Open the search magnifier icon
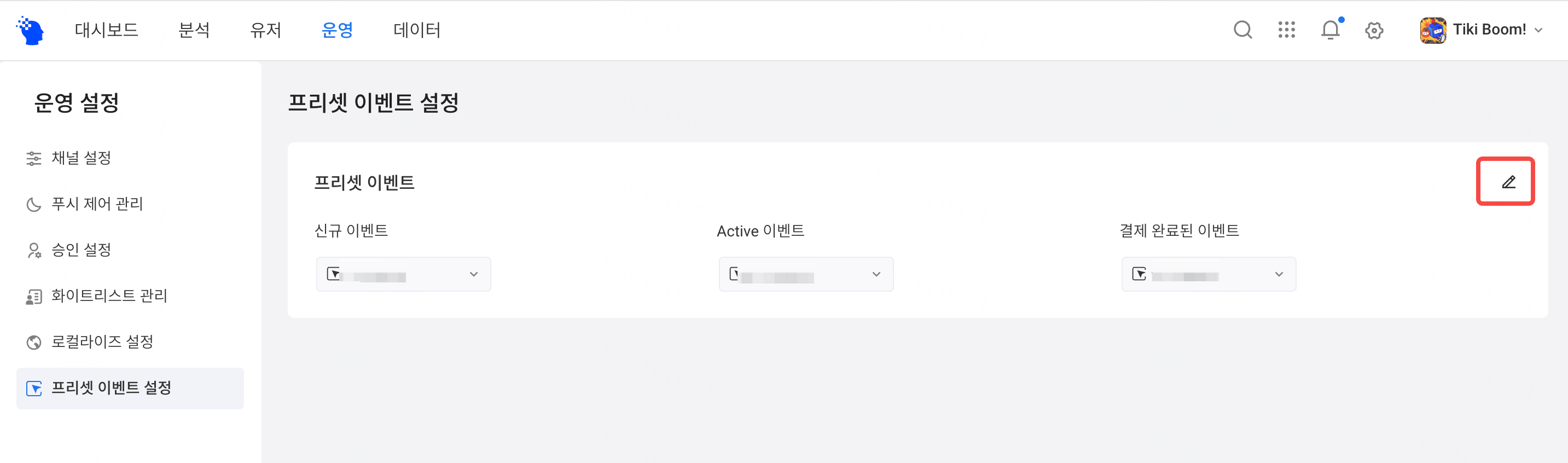The height and width of the screenshot is (463, 1568). pos(1242,30)
